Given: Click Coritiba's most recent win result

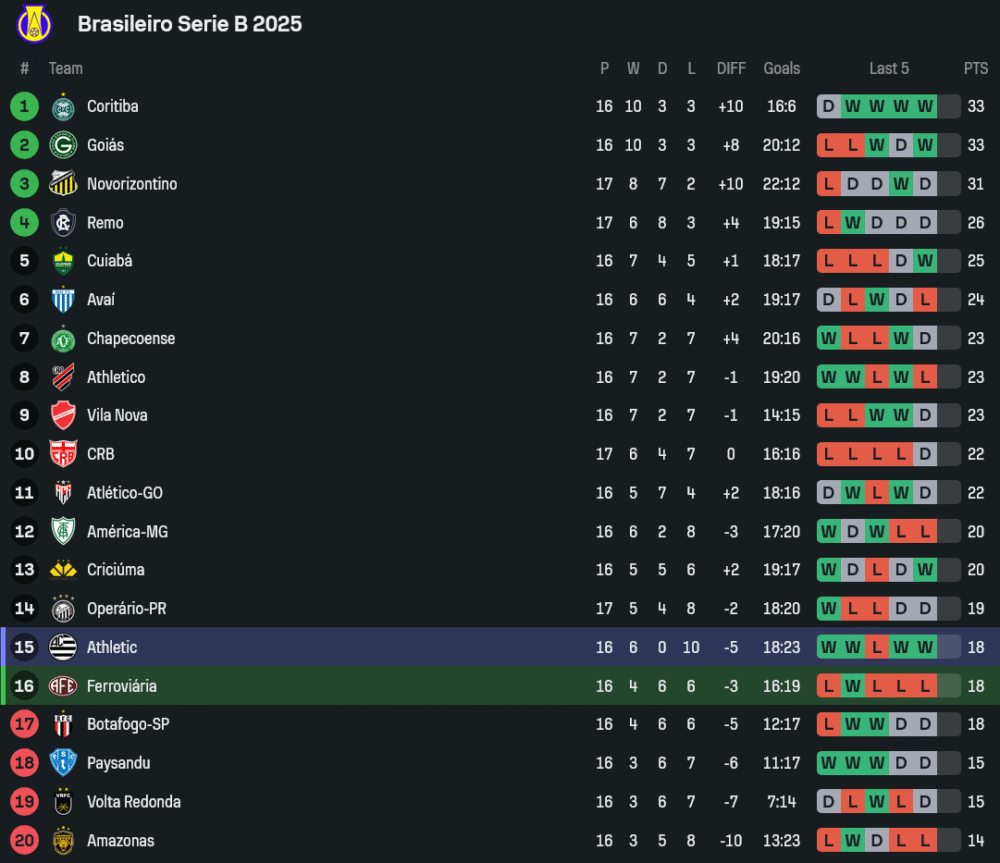Looking at the screenshot, I should pos(925,107).
